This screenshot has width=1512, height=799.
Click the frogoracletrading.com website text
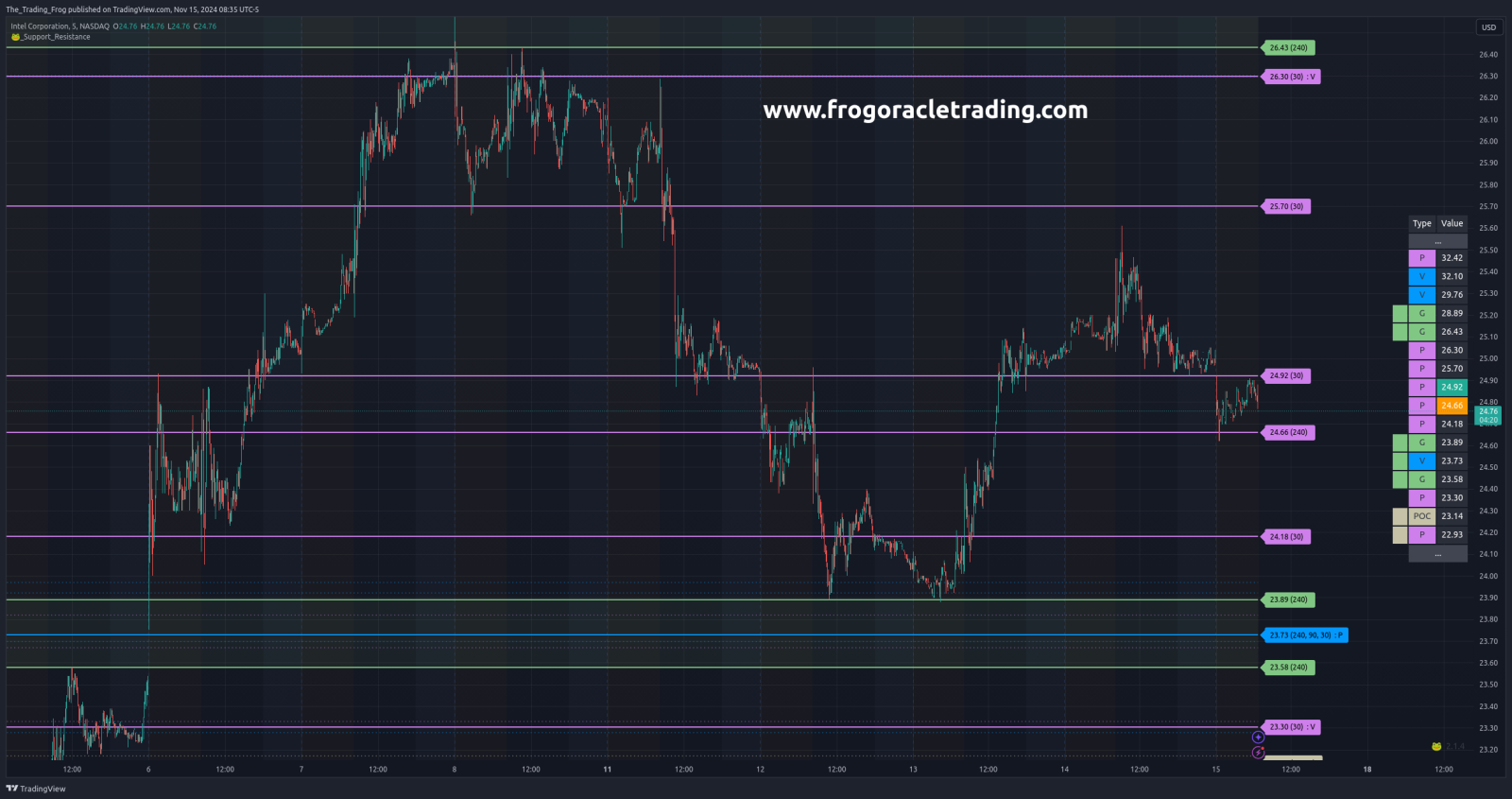(925, 110)
